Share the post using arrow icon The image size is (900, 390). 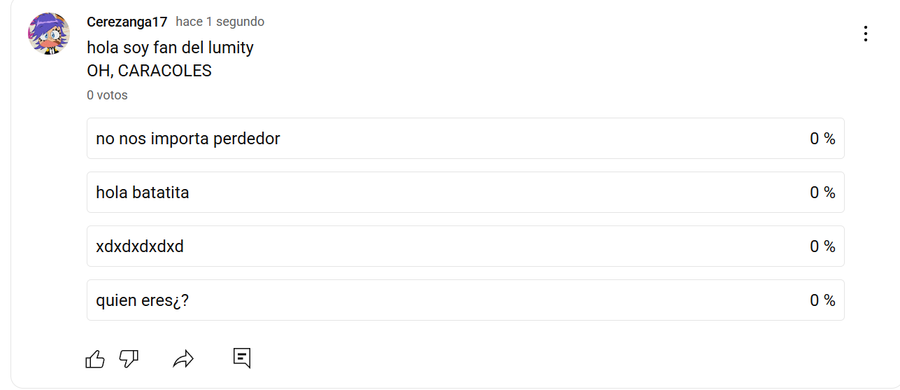click(x=183, y=360)
